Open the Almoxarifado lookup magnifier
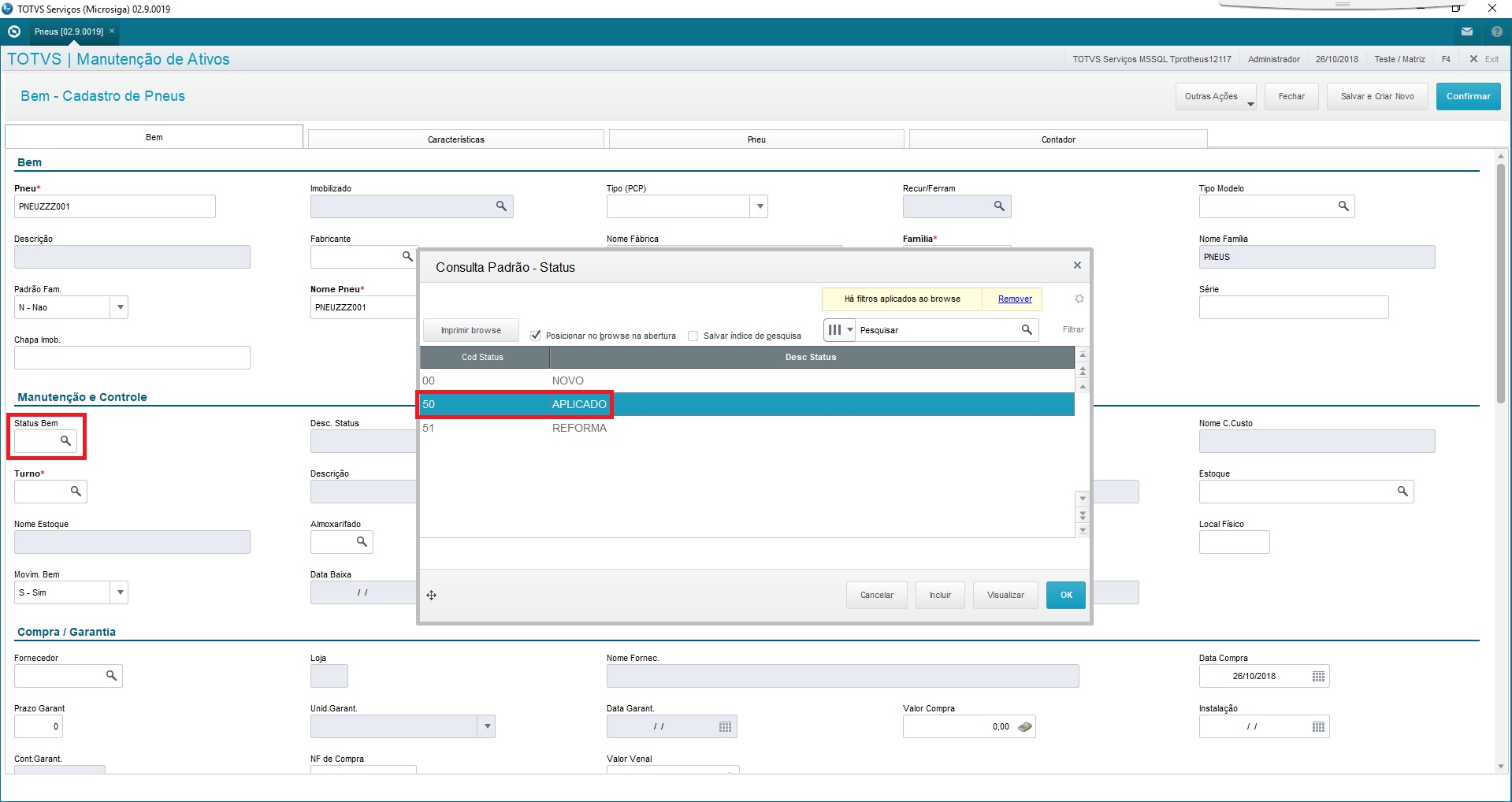This screenshot has height=802, width=1512. pos(362,542)
